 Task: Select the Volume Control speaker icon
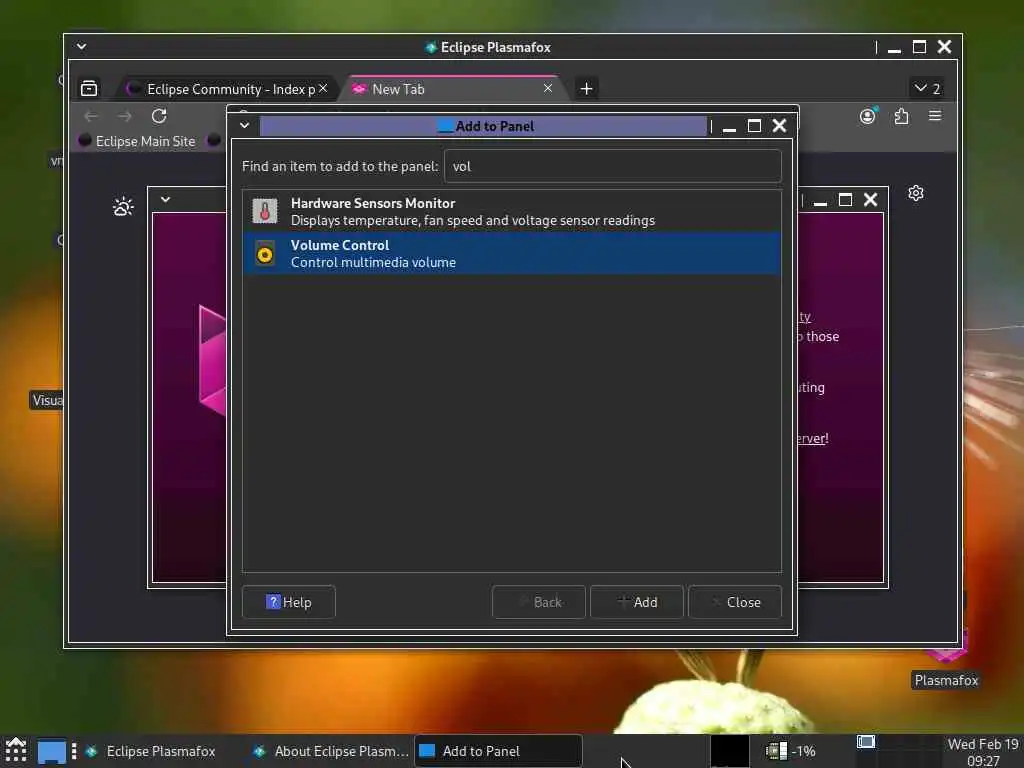[264, 254]
